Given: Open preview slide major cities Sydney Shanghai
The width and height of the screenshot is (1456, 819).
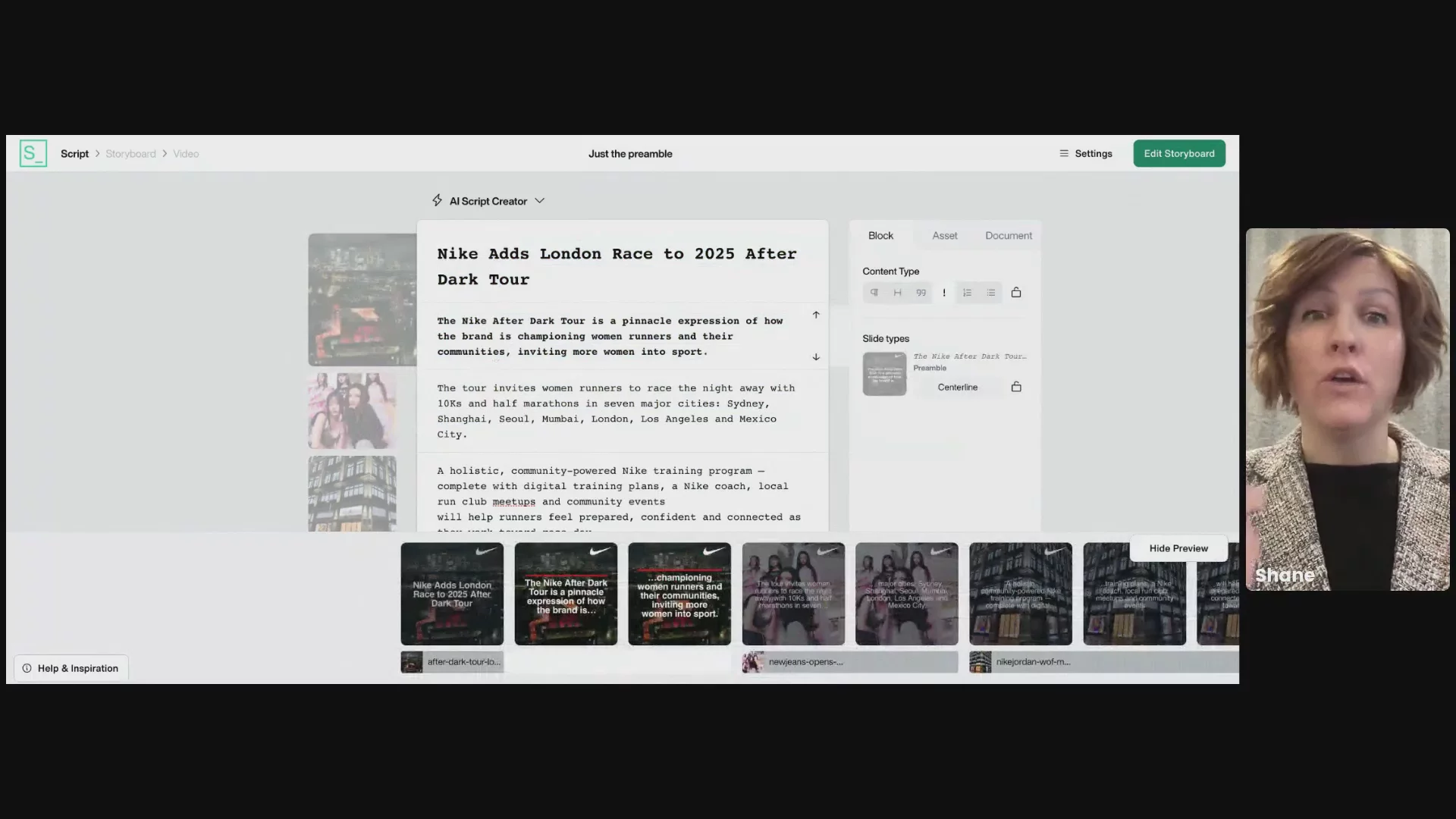Looking at the screenshot, I should pyautogui.click(x=907, y=594).
